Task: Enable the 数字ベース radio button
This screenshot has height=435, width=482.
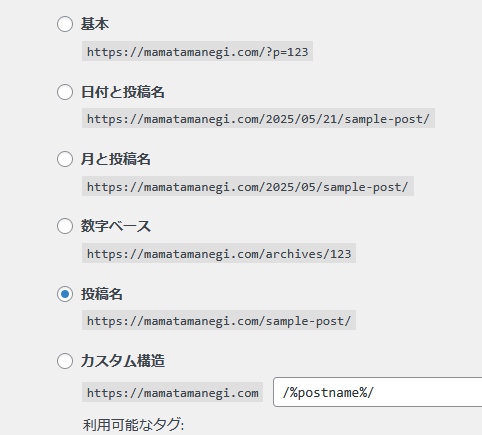Action: [65, 226]
